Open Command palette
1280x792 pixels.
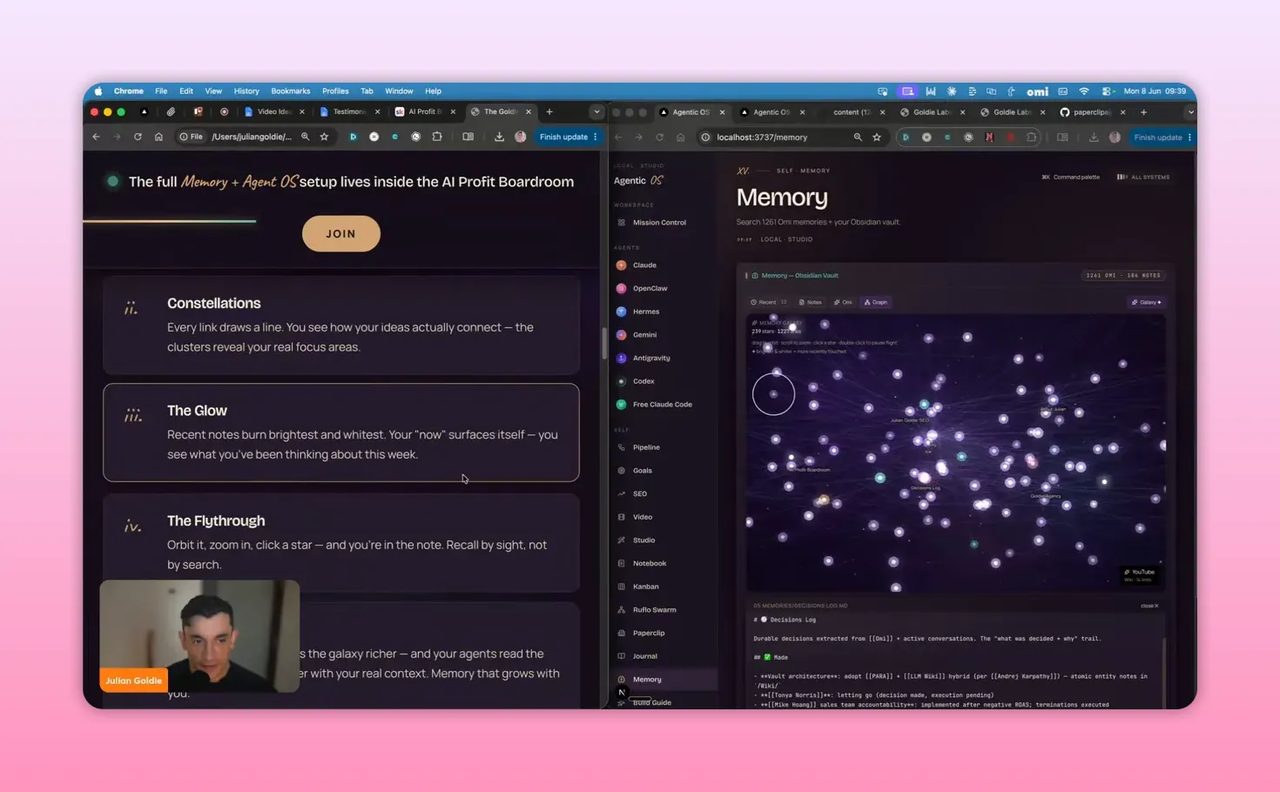click(x=1071, y=177)
